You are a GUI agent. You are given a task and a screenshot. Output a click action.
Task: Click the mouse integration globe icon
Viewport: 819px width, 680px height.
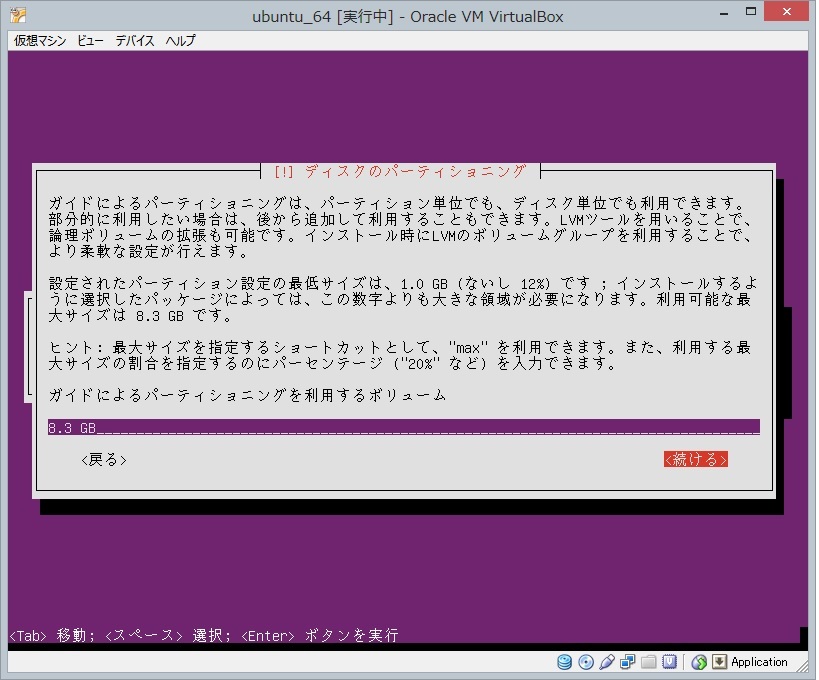click(x=699, y=662)
